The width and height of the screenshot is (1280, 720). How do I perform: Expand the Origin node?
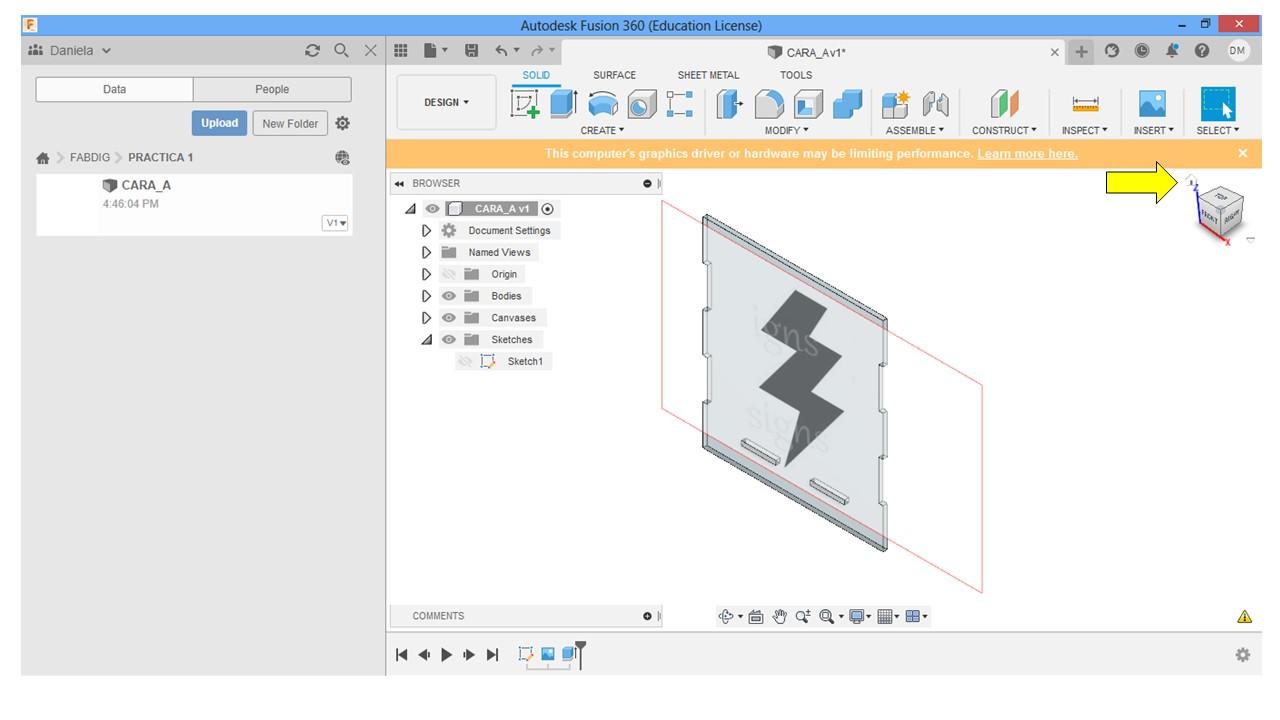pos(427,274)
